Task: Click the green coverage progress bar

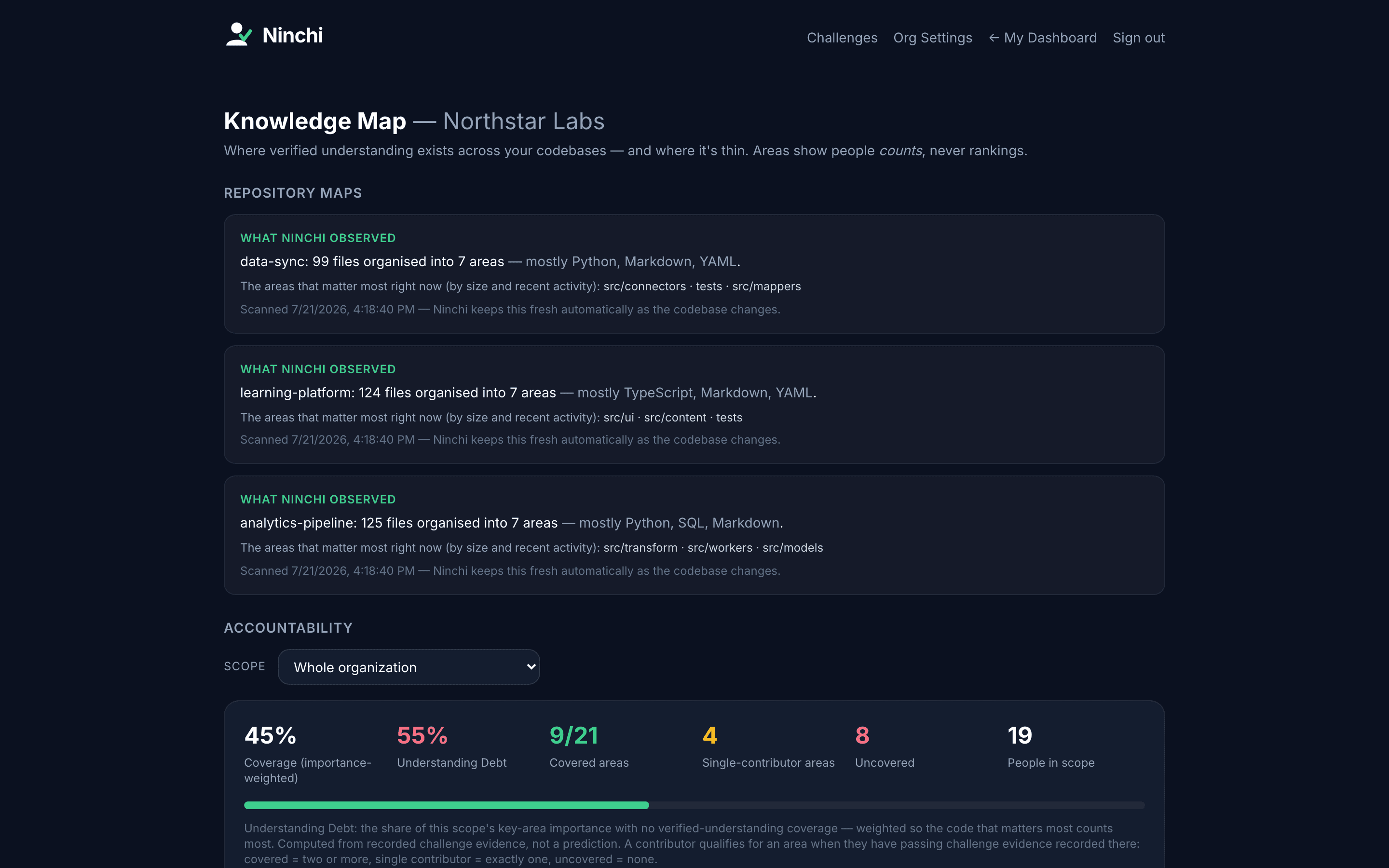Action: (447, 805)
